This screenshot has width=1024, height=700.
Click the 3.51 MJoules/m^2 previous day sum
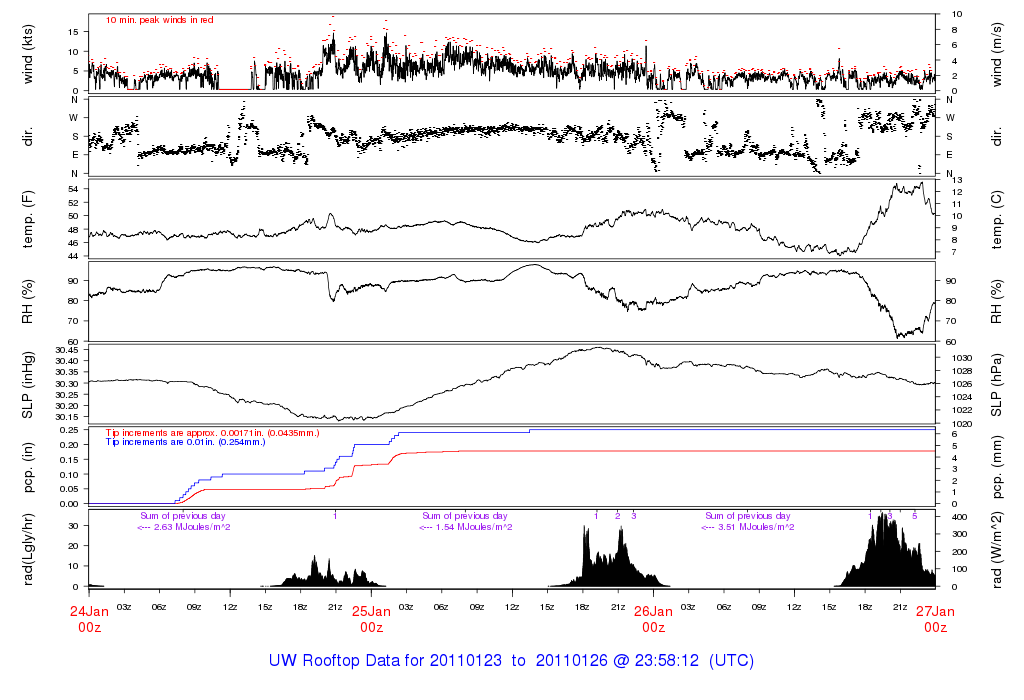(748, 527)
